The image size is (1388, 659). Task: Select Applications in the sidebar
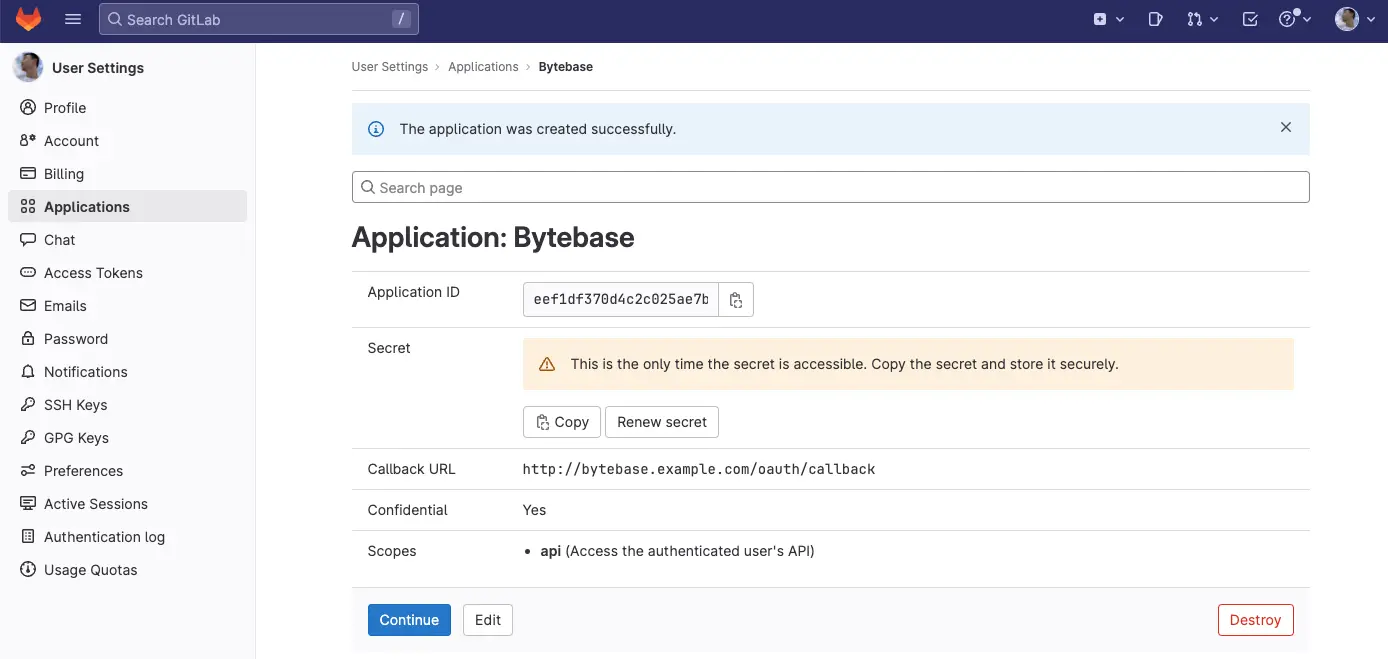(128, 207)
